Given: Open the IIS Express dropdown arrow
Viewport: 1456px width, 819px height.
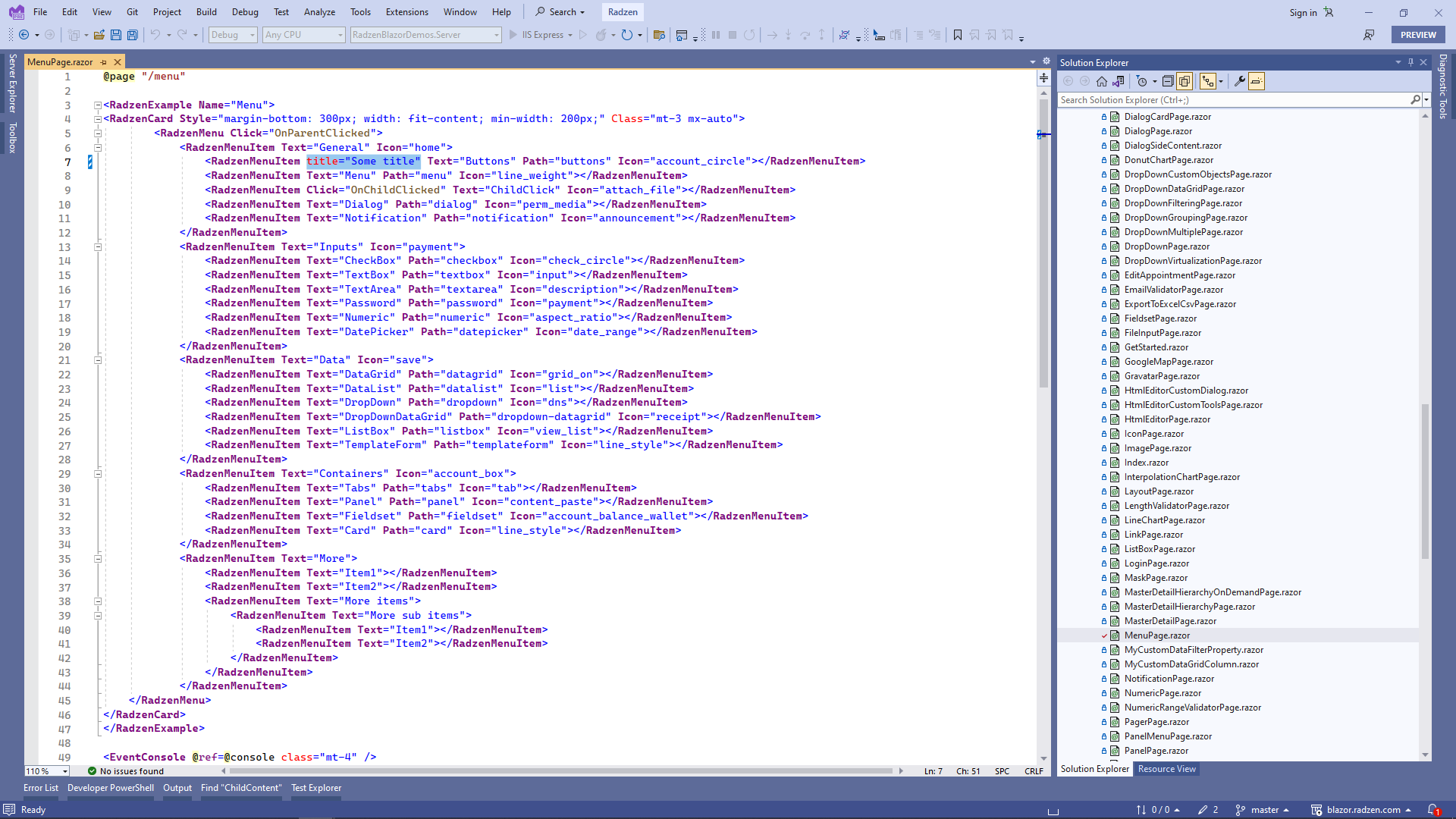Looking at the screenshot, I should tap(570, 35).
